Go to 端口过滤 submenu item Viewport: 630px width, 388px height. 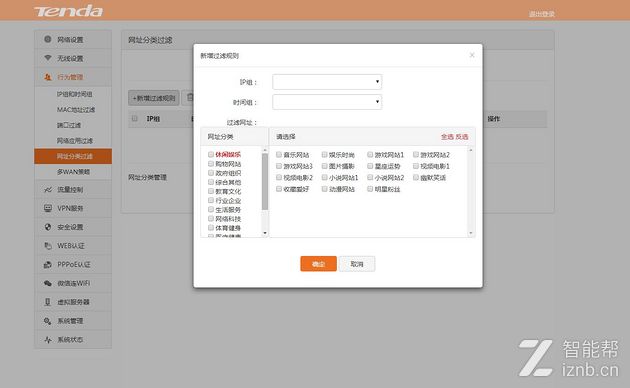pos(69,125)
